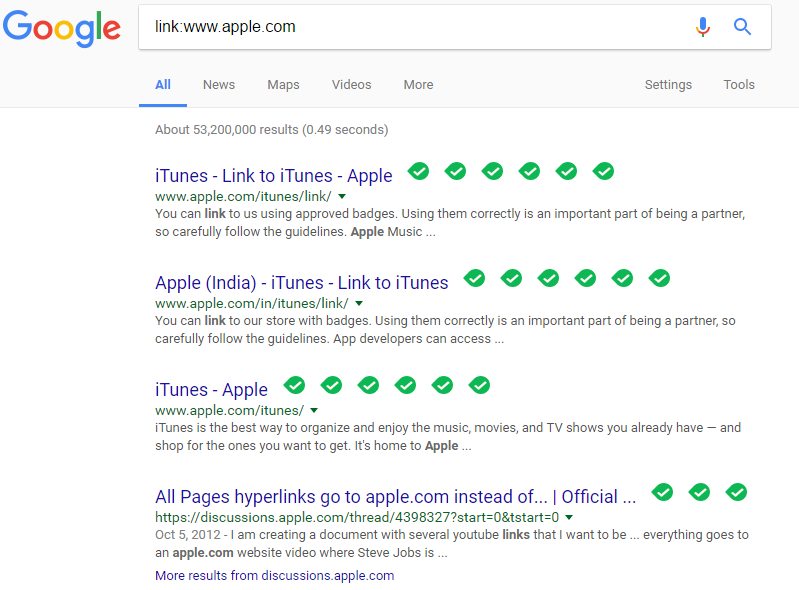Screen dimensions: 799x590
Task: Switch to the Maps tab
Action: pos(283,85)
